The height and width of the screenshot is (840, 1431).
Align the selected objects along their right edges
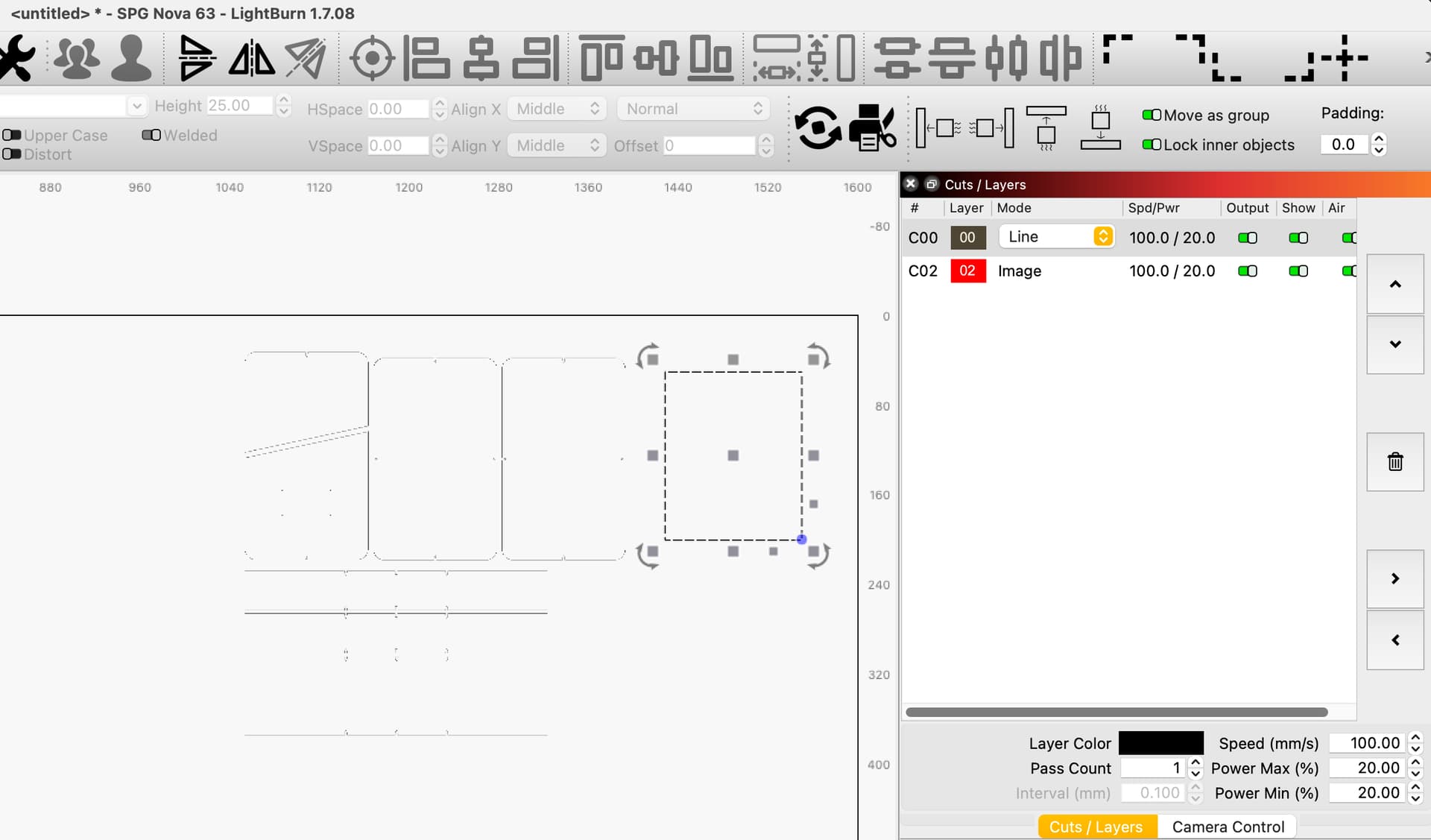(536, 58)
